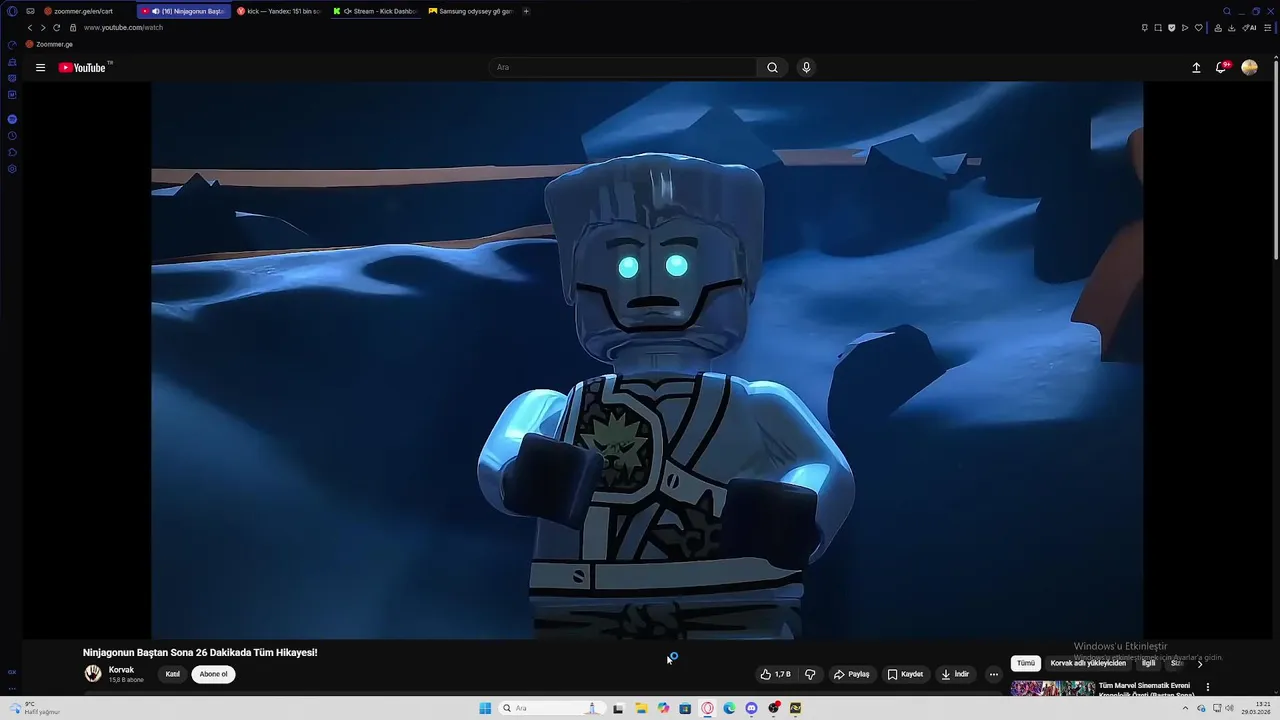Click the Windows taskbar search box
The height and width of the screenshot is (720, 1280).
coord(550,708)
